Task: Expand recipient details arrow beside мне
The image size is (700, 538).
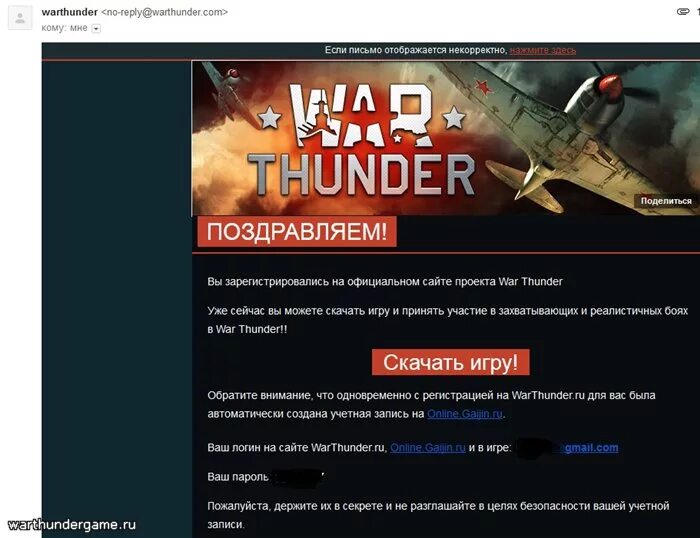Action: pos(96,29)
